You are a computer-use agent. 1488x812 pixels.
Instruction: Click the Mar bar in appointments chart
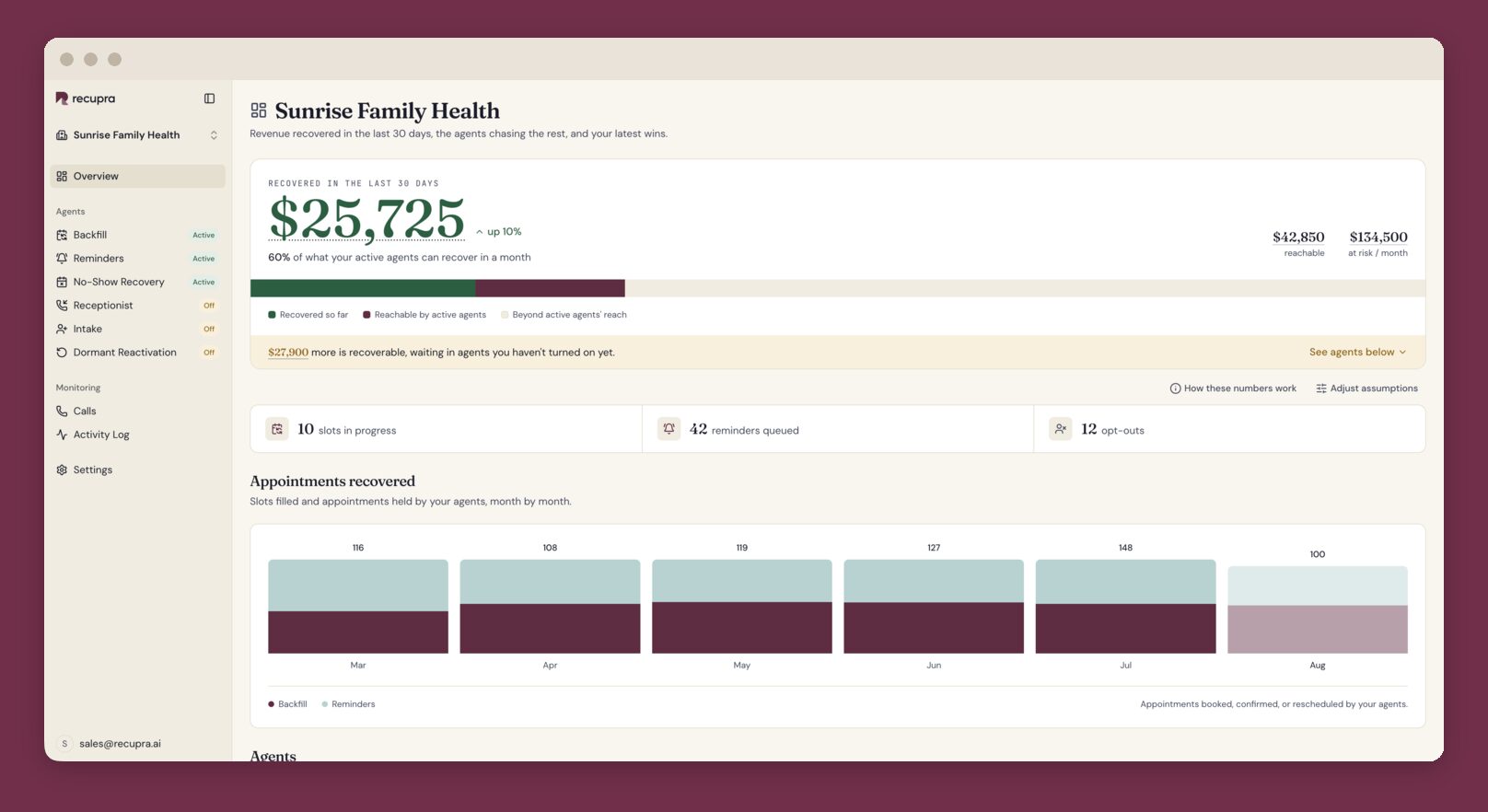point(358,607)
